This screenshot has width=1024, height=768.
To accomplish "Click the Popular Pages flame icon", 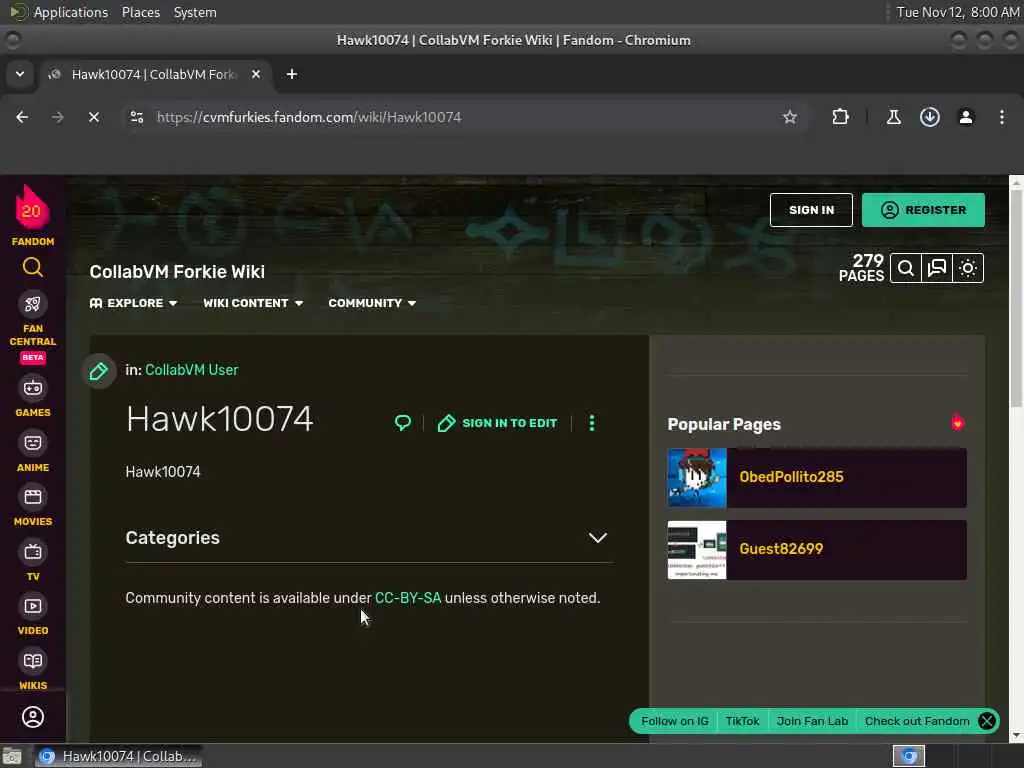I will tap(957, 423).
